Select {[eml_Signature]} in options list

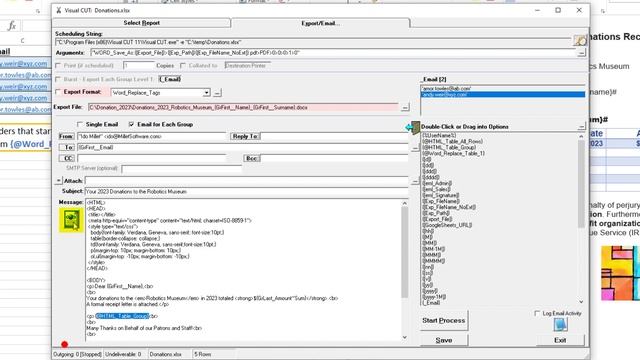(x=441, y=195)
